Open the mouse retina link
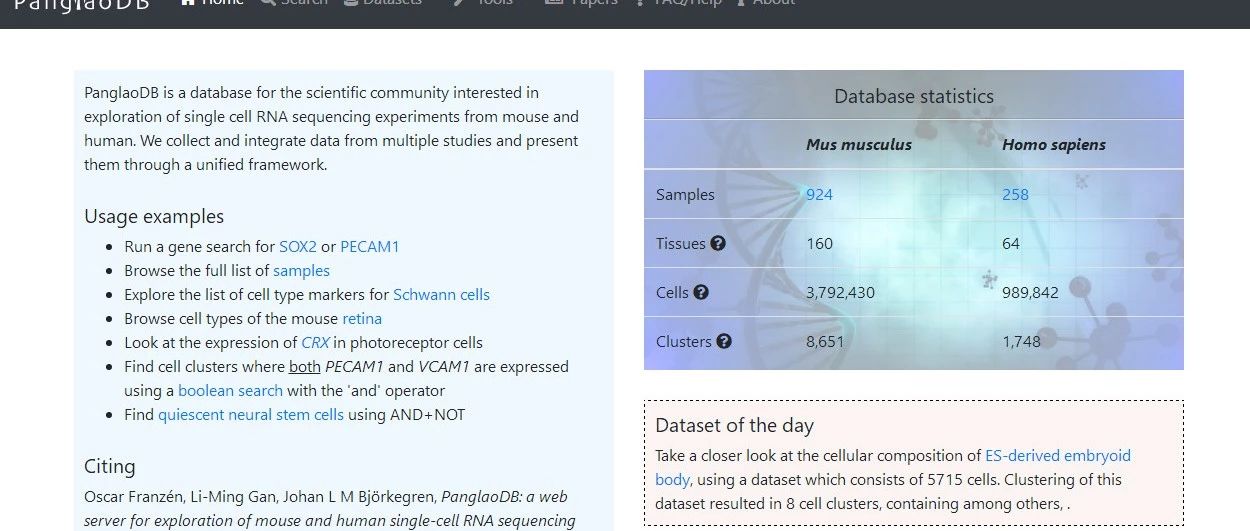The image size is (1250, 531). 362,319
